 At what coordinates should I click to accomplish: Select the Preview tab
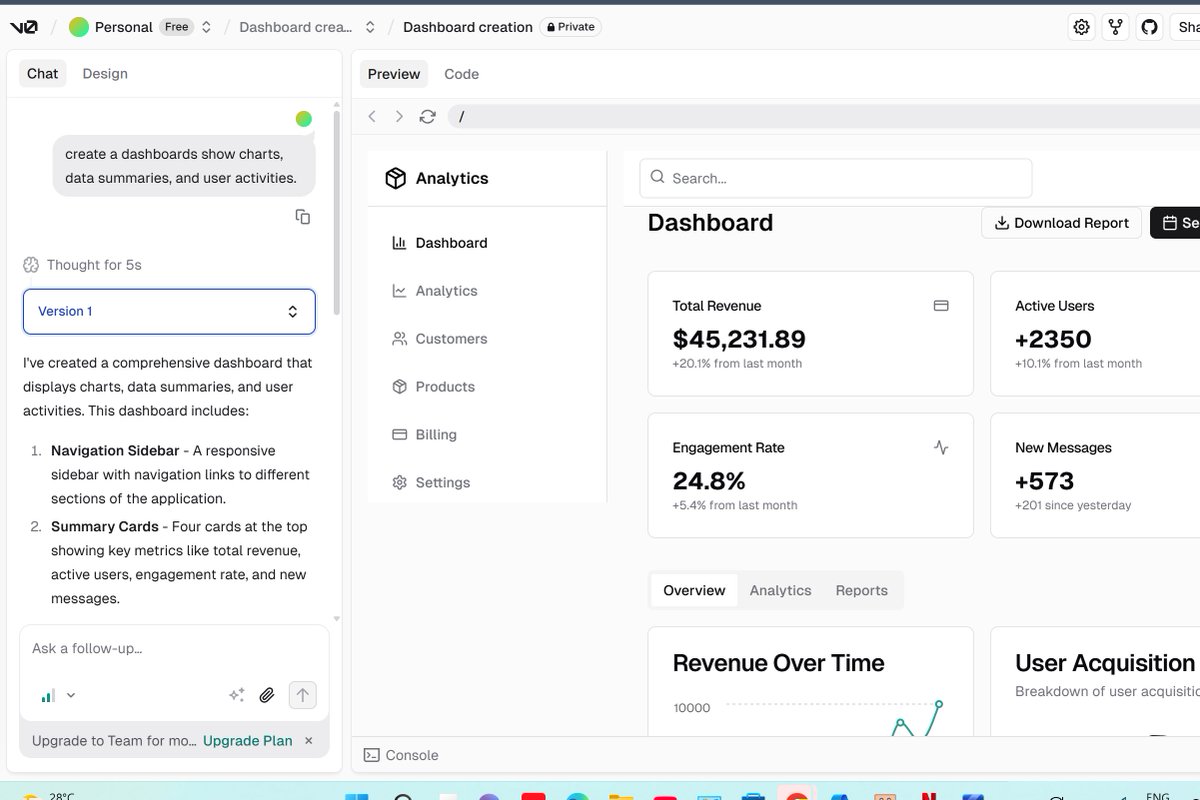[x=394, y=74]
